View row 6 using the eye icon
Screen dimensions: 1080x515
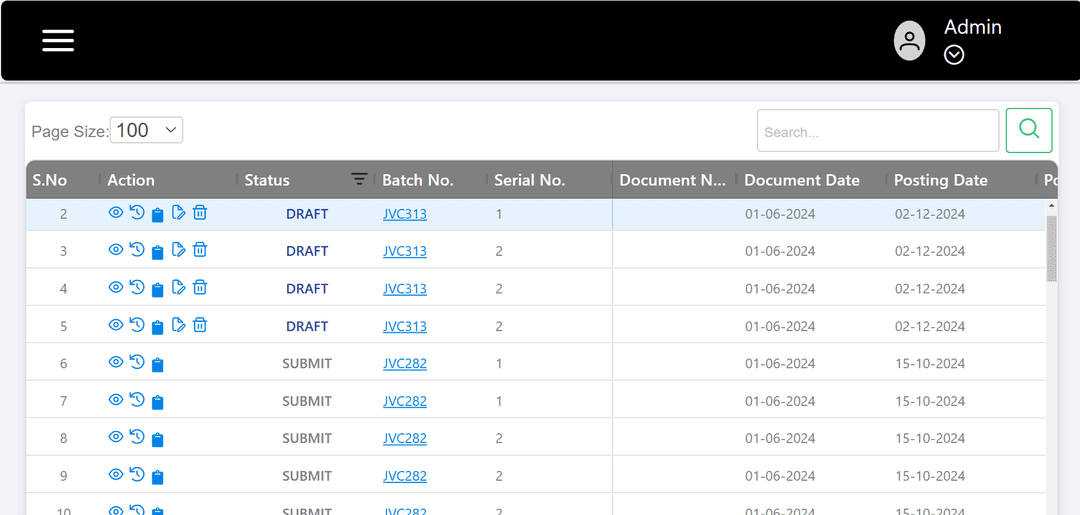click(116, 362)
